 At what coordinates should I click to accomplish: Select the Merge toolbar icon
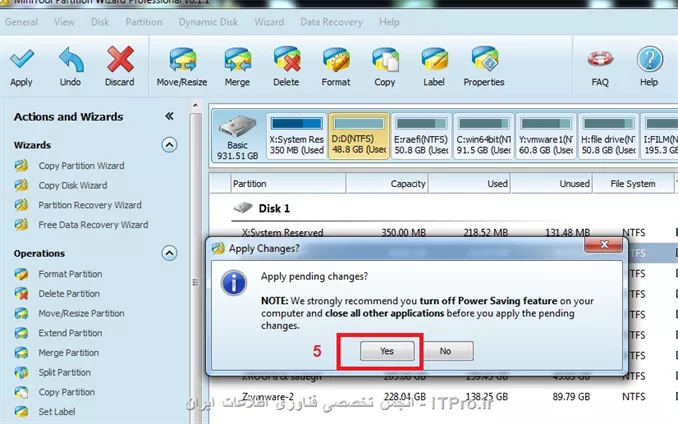(x=237, y=59)
